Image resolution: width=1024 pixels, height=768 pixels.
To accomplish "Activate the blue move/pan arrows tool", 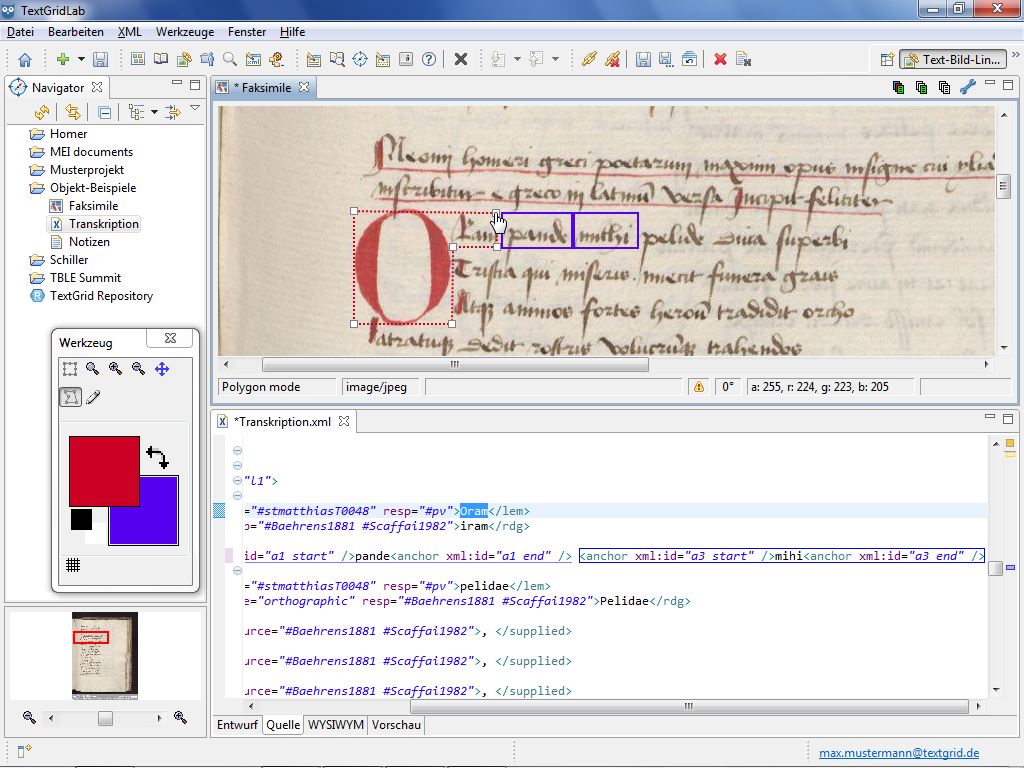I will pos(161,369).
